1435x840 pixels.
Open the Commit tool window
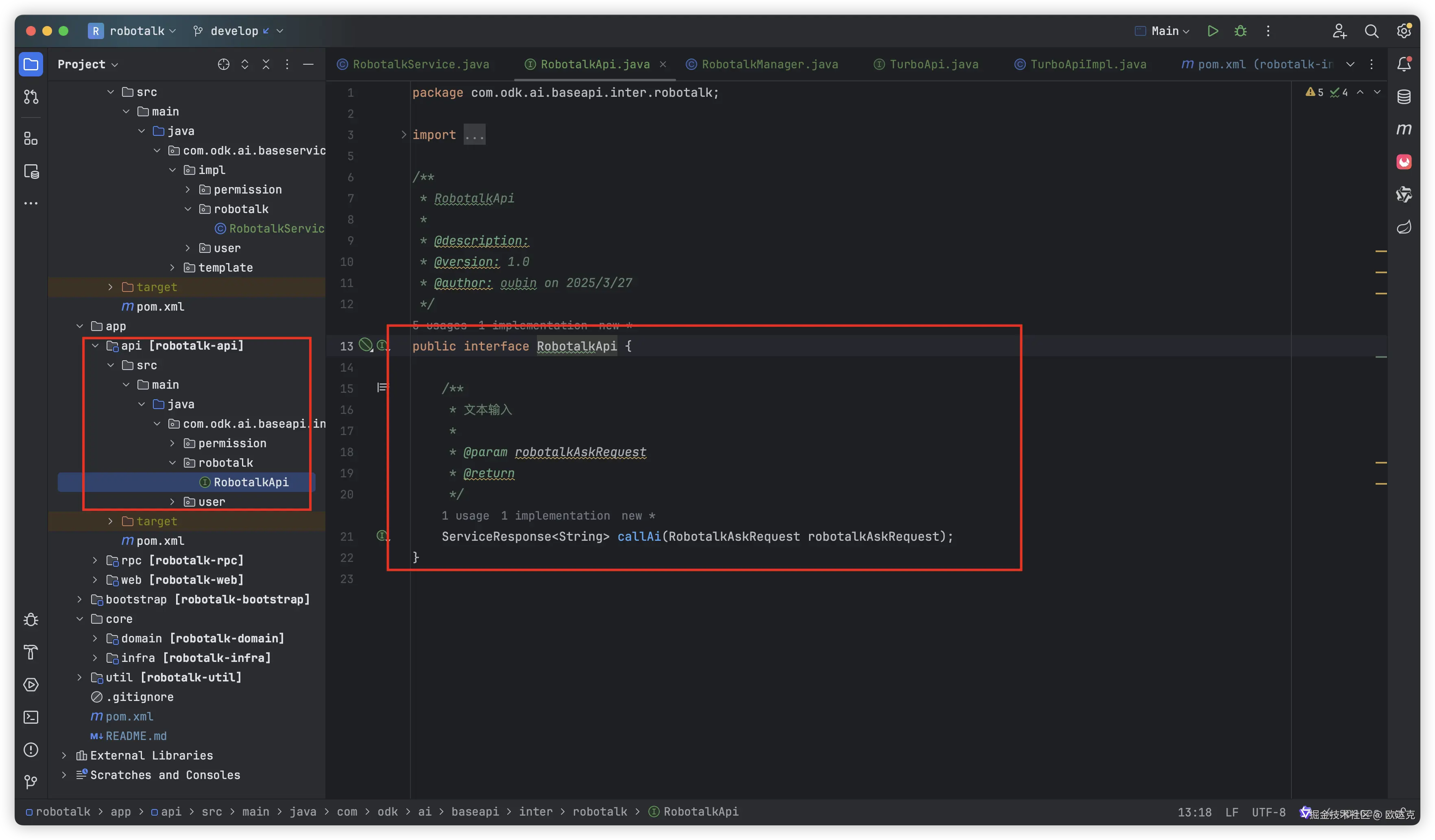pyautogui.click(x=31, y=97)
